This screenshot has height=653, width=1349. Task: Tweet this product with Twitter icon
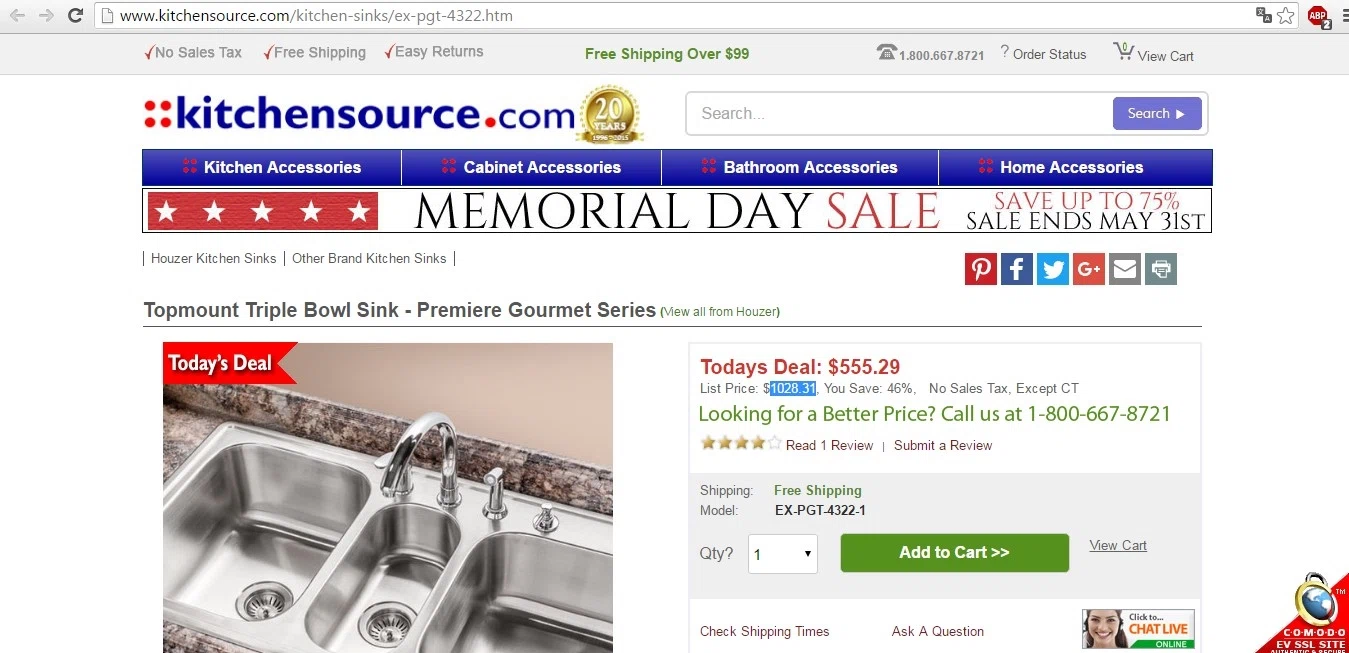tap(1052, 269)
